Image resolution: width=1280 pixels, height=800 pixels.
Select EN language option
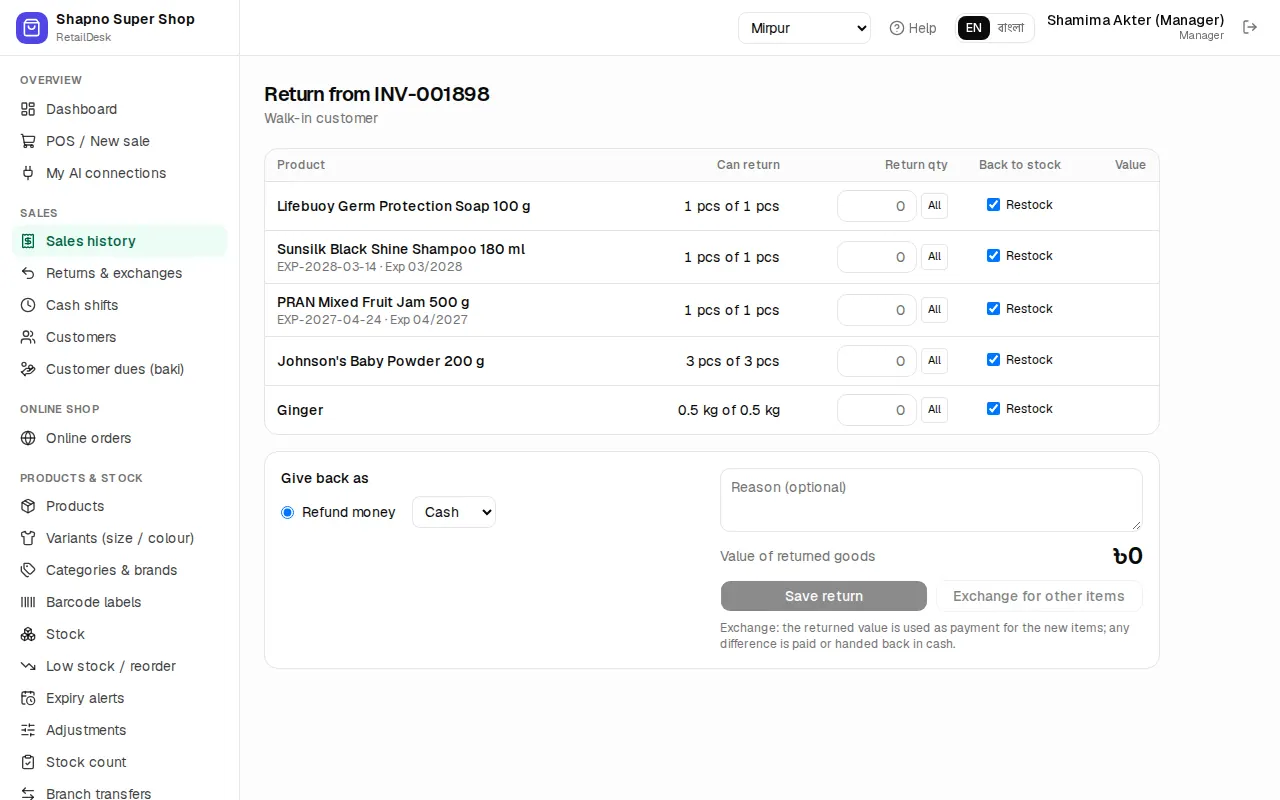coord(974,28)
